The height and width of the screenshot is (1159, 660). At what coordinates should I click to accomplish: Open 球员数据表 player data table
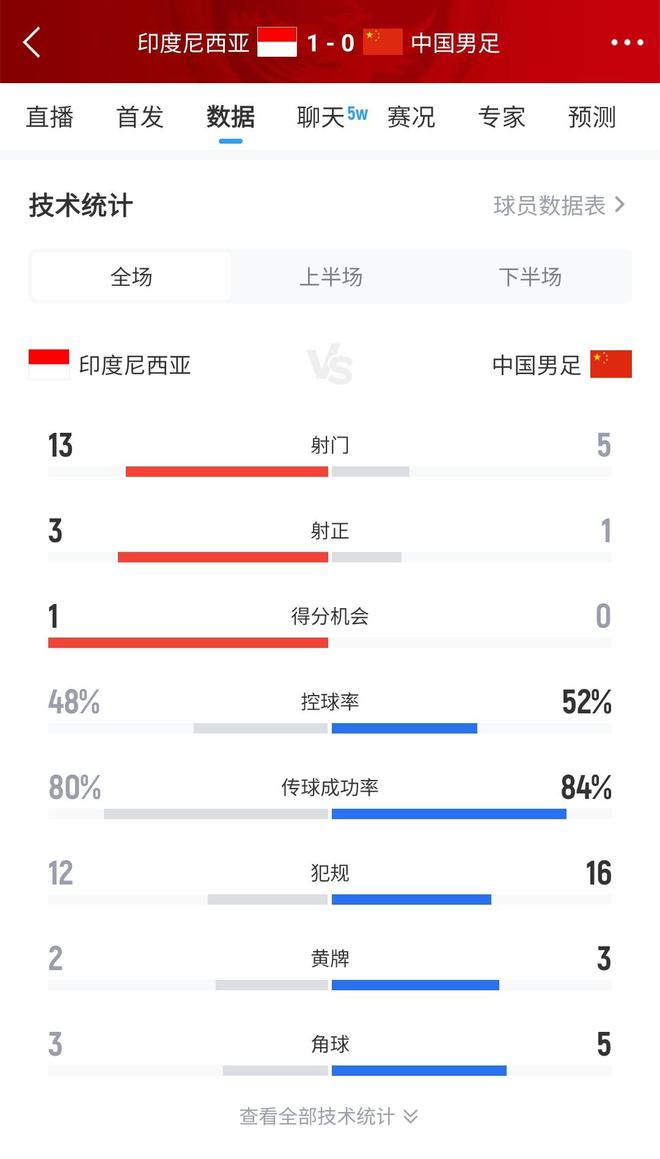tap(559, 205)
